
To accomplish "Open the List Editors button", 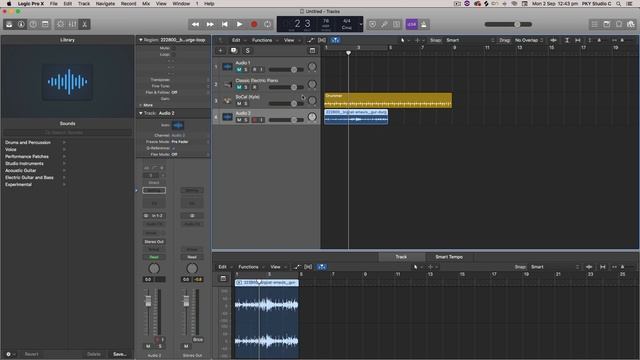I will [x=595, y=24].
